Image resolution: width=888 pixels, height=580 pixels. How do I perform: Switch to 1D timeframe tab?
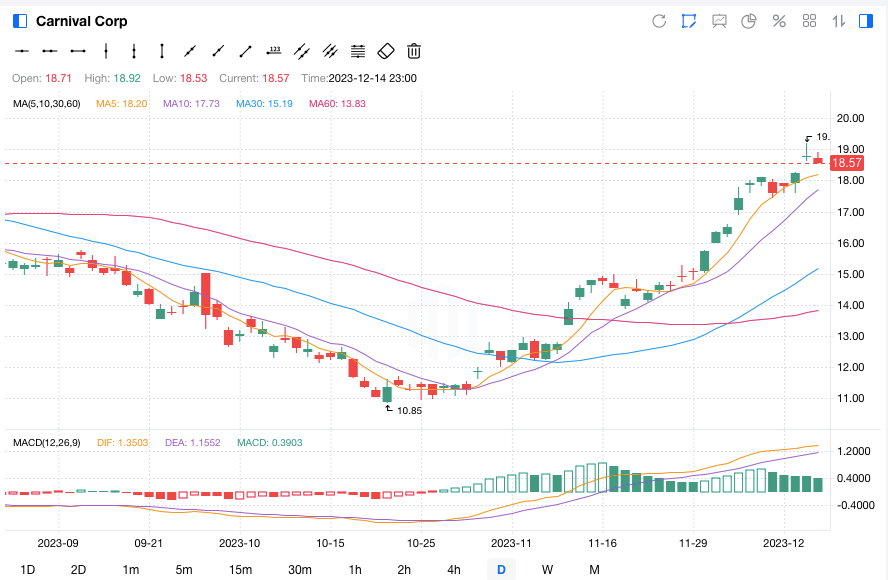coord(28,569)
